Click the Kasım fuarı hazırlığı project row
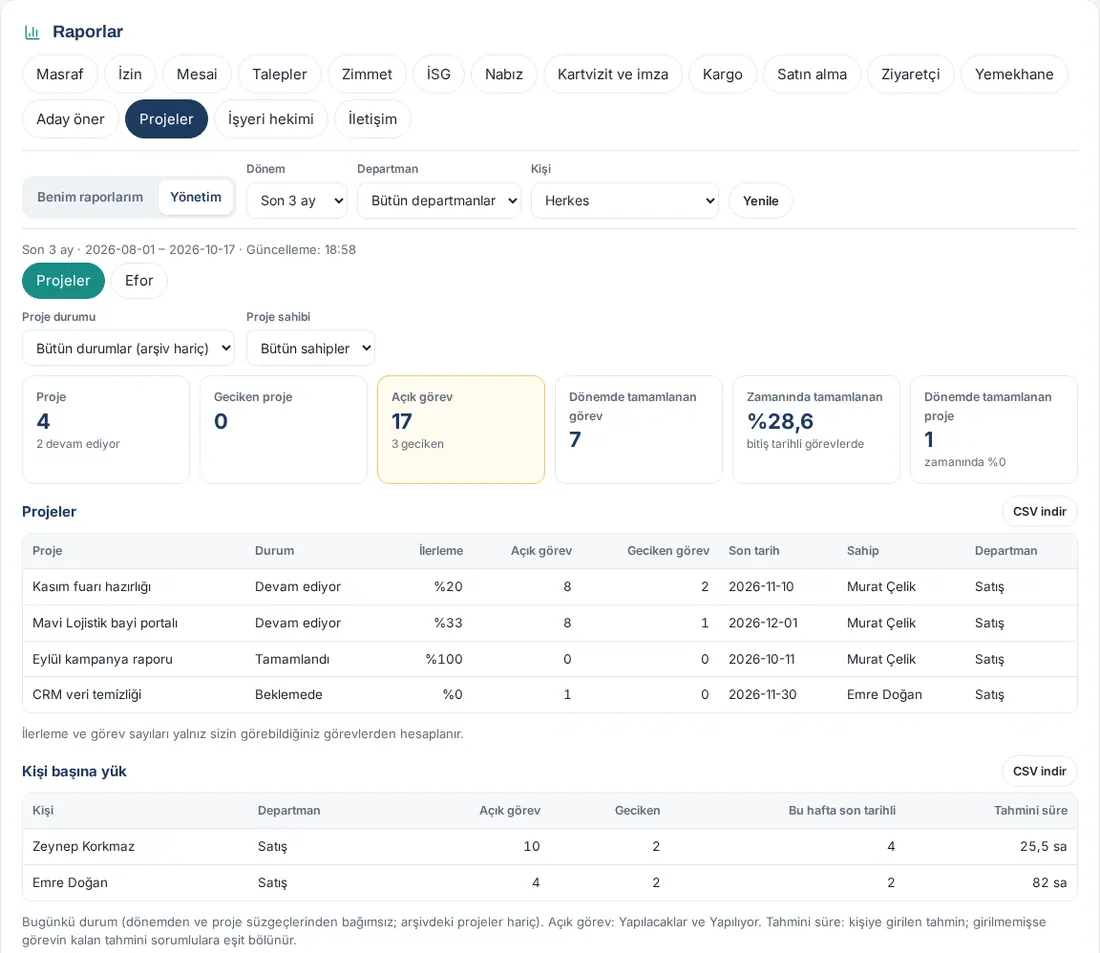 (x=549, y=587)
